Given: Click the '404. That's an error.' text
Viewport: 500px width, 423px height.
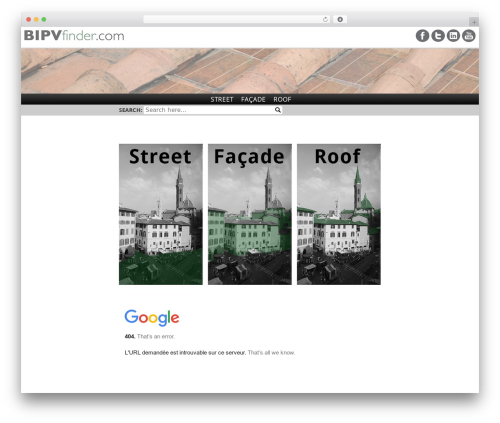Looking at the screenshot, I should [150, 336].
